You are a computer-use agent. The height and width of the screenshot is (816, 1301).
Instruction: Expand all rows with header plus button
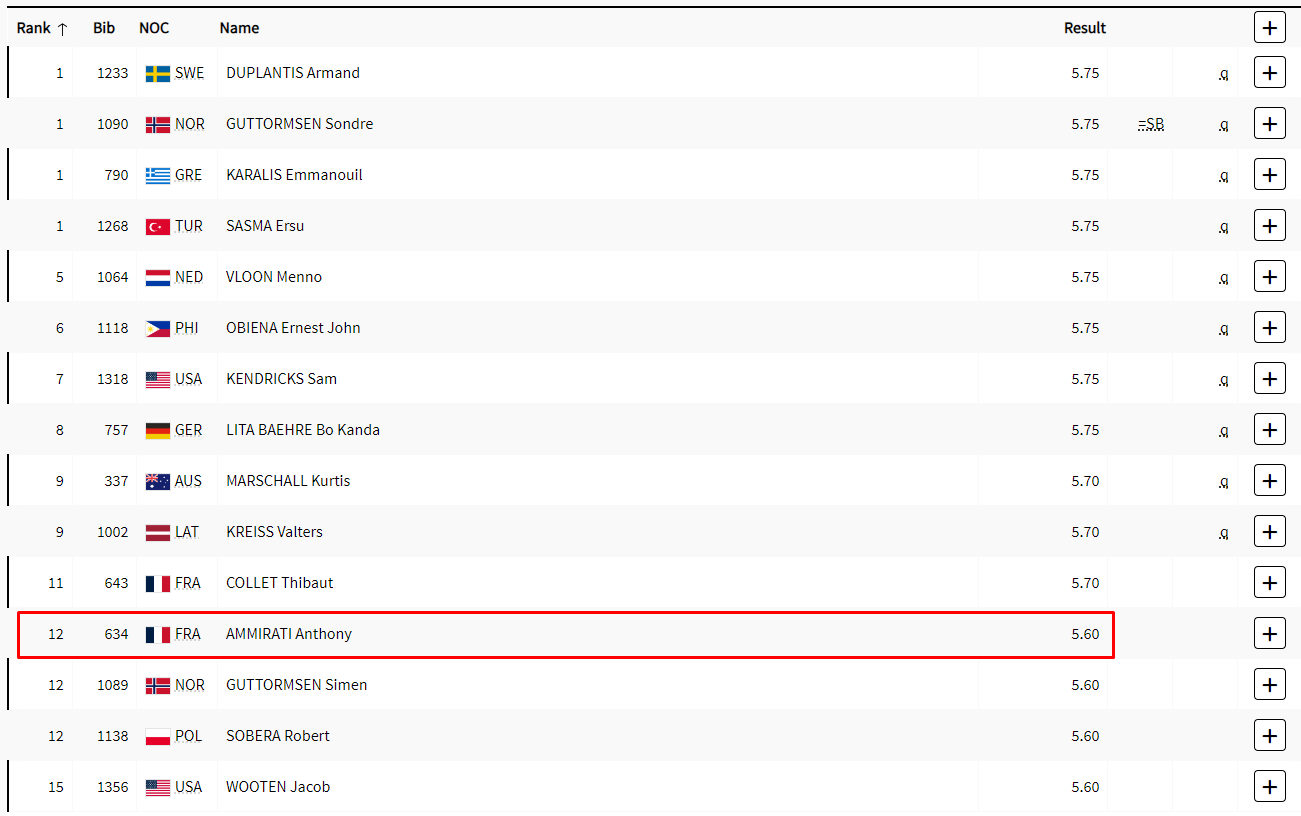tap(1269, 28)
